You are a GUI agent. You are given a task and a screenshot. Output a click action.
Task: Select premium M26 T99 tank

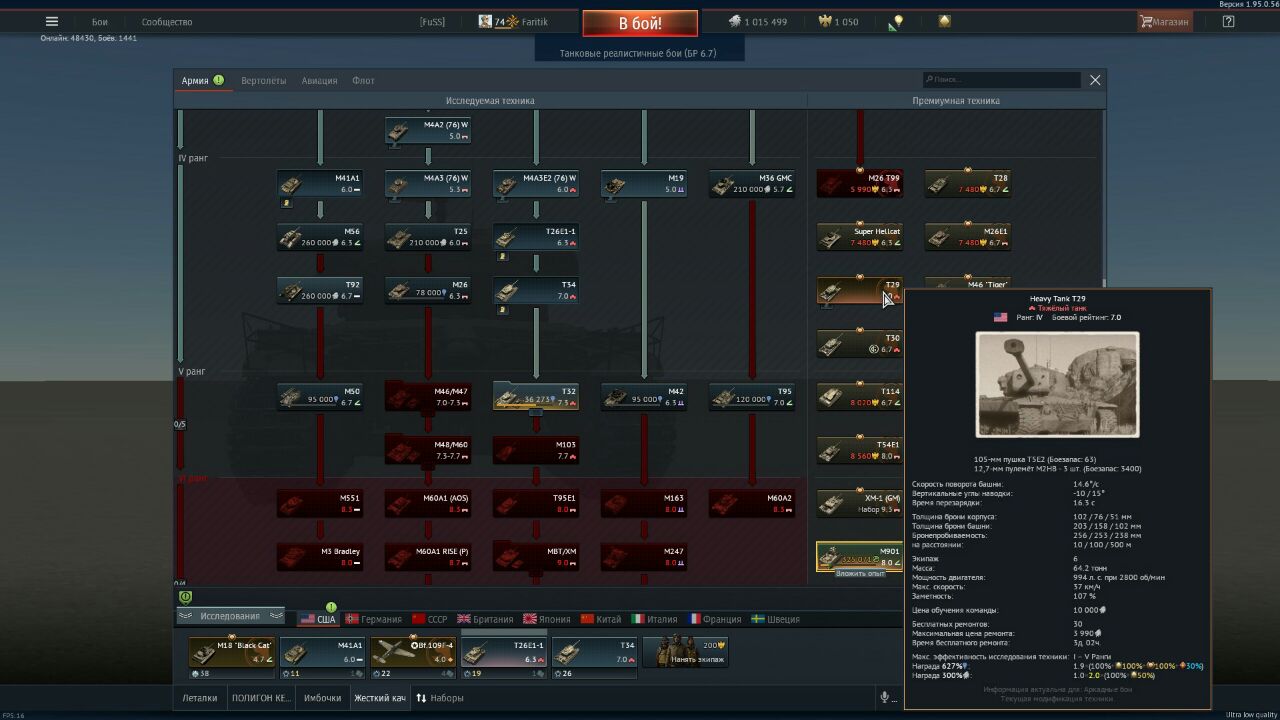click(860, 184)
